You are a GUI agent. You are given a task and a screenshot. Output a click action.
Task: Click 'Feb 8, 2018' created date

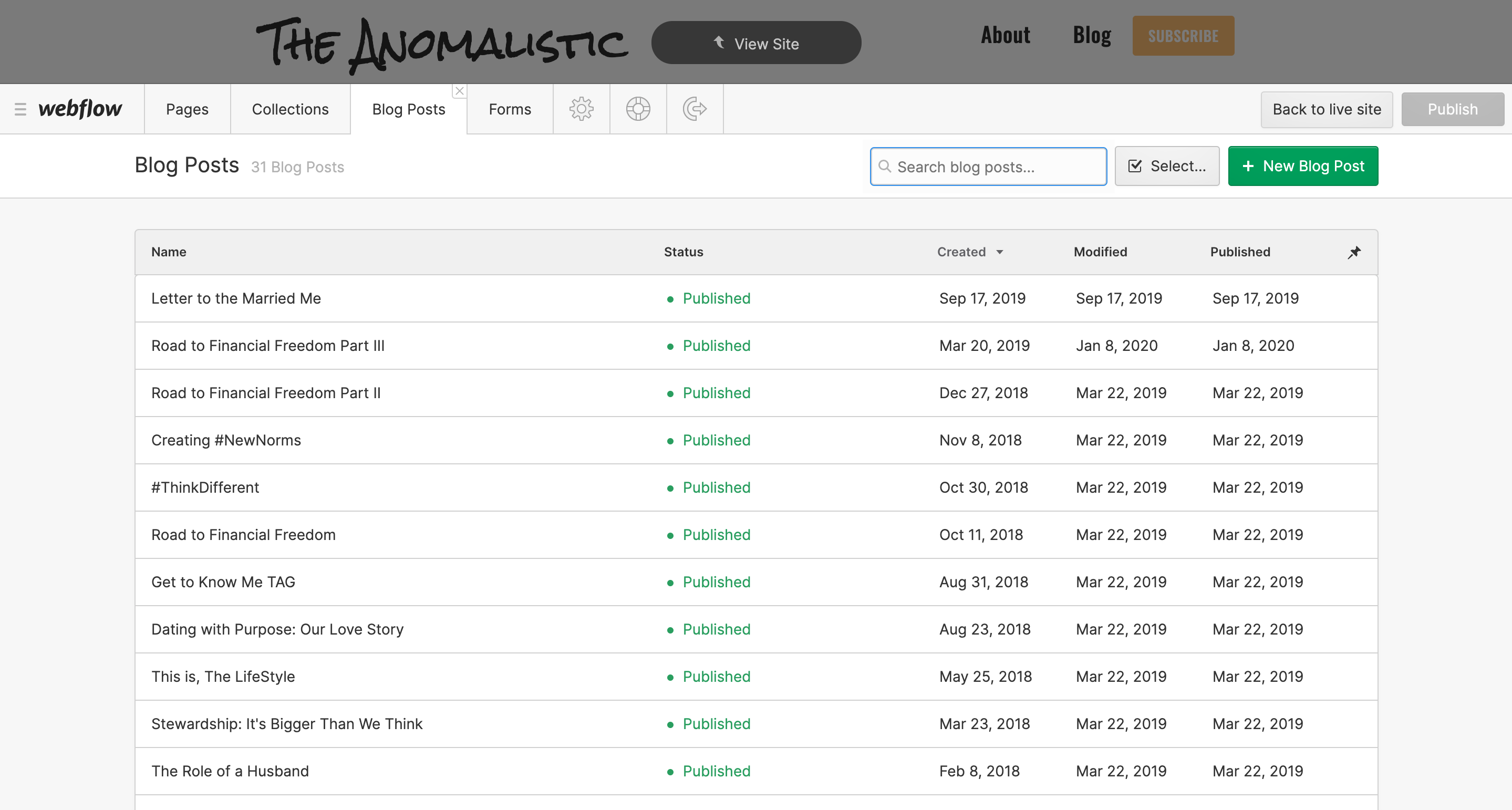(x=979, y=771)
